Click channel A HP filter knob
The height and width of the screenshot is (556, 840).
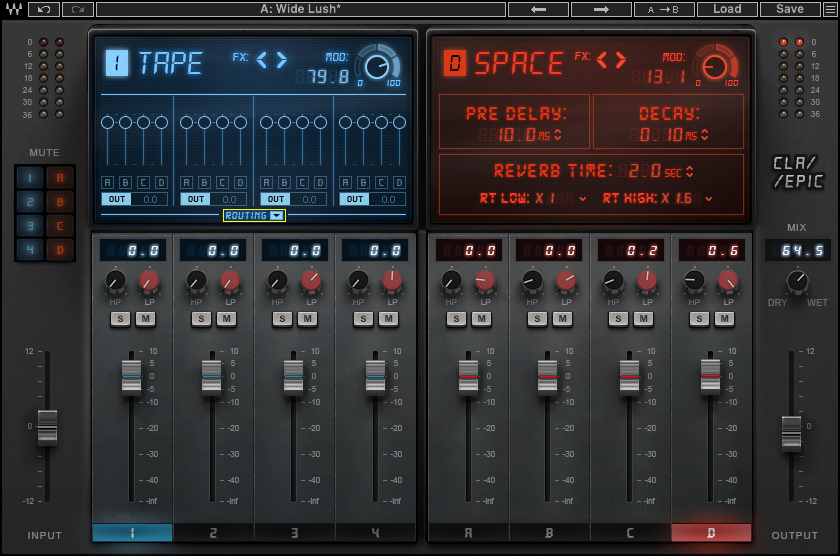(x=451, y=281)
